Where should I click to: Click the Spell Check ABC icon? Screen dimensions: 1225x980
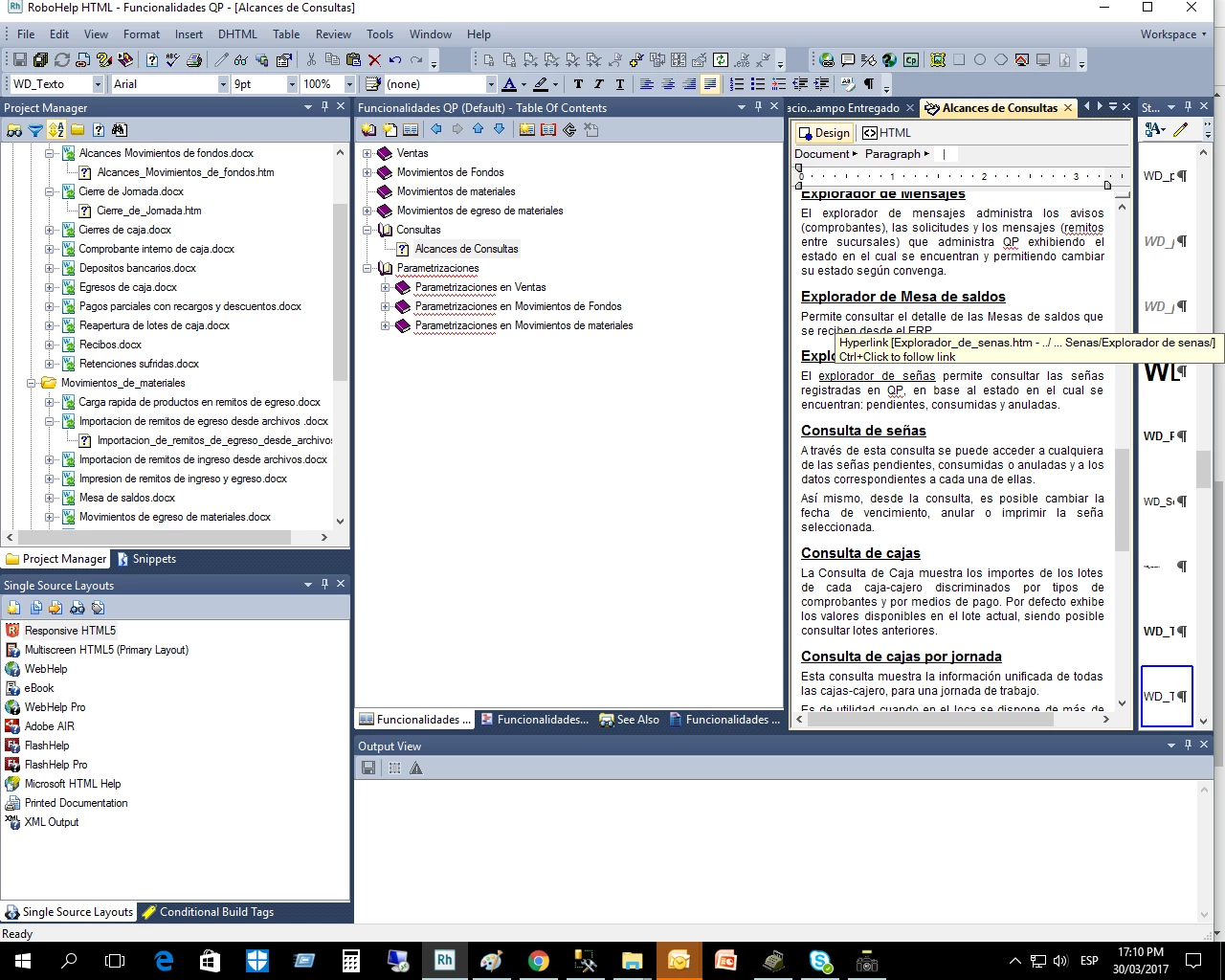pos(172,59)
